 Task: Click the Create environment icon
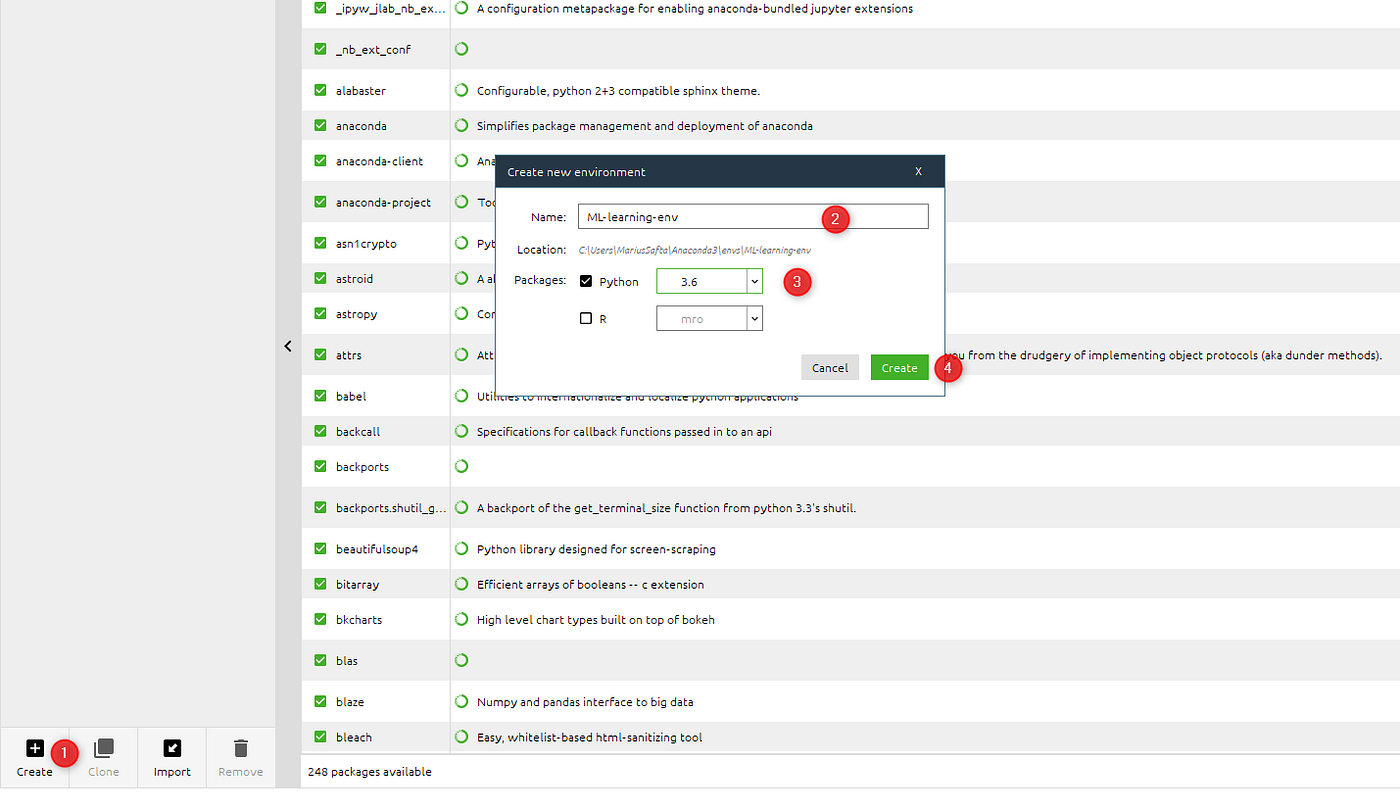click(34, 747)
